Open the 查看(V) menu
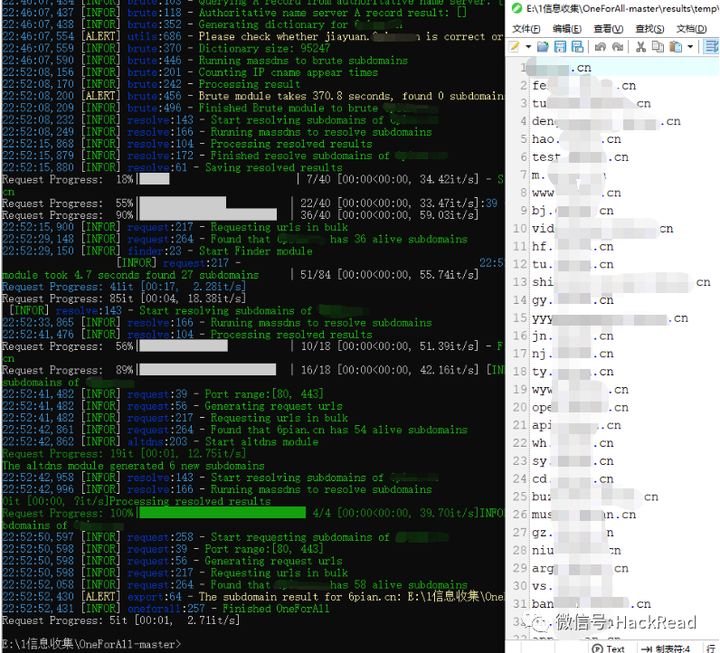720x653 pixels. tap(608, 29)
